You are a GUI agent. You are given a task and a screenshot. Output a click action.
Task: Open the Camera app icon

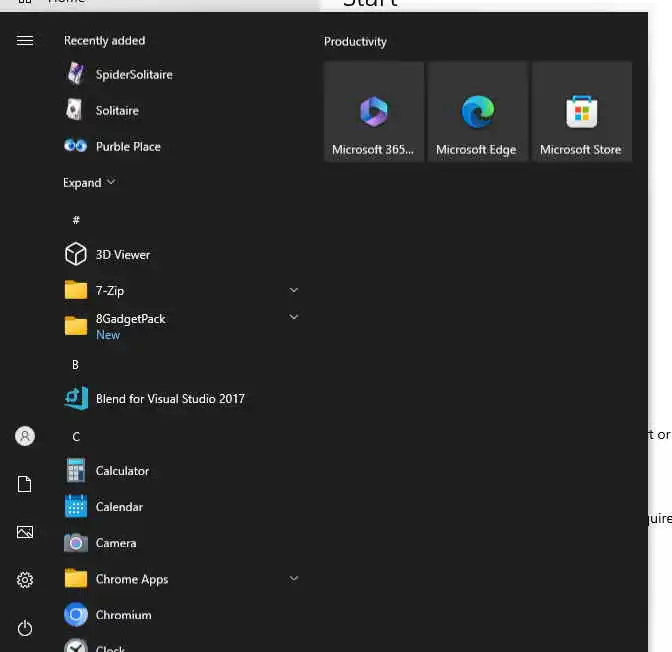[76, 543]
